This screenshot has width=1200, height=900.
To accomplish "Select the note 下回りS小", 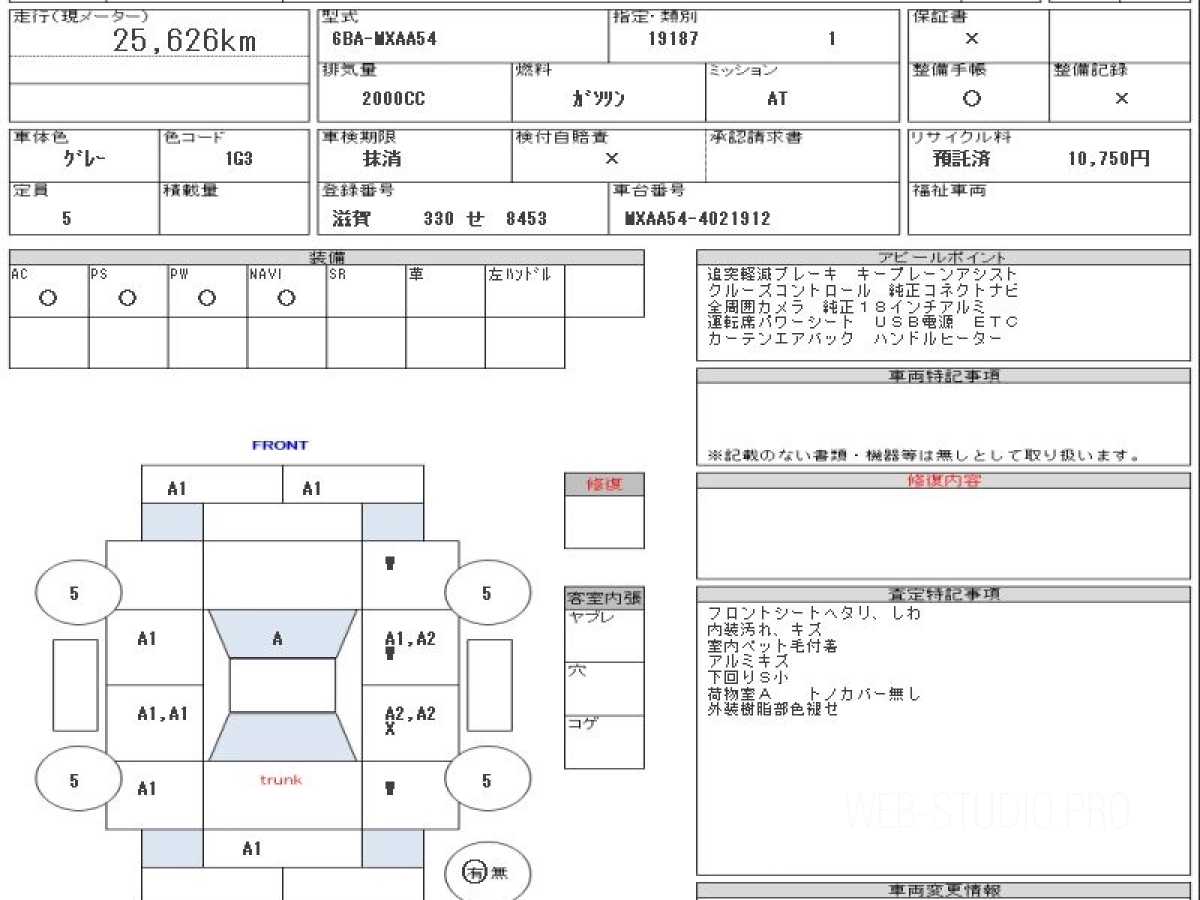I will click(x=747, y=678).
